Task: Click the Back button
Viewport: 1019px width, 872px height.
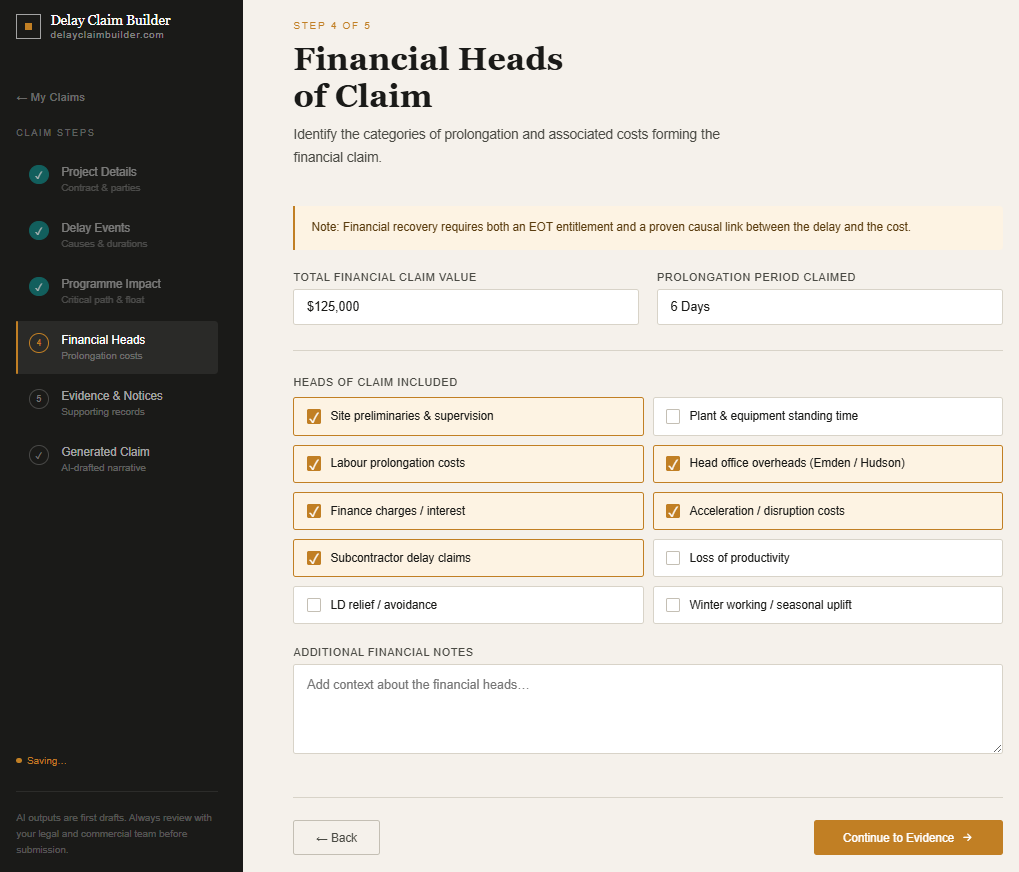Action: [x=336, y=837]
